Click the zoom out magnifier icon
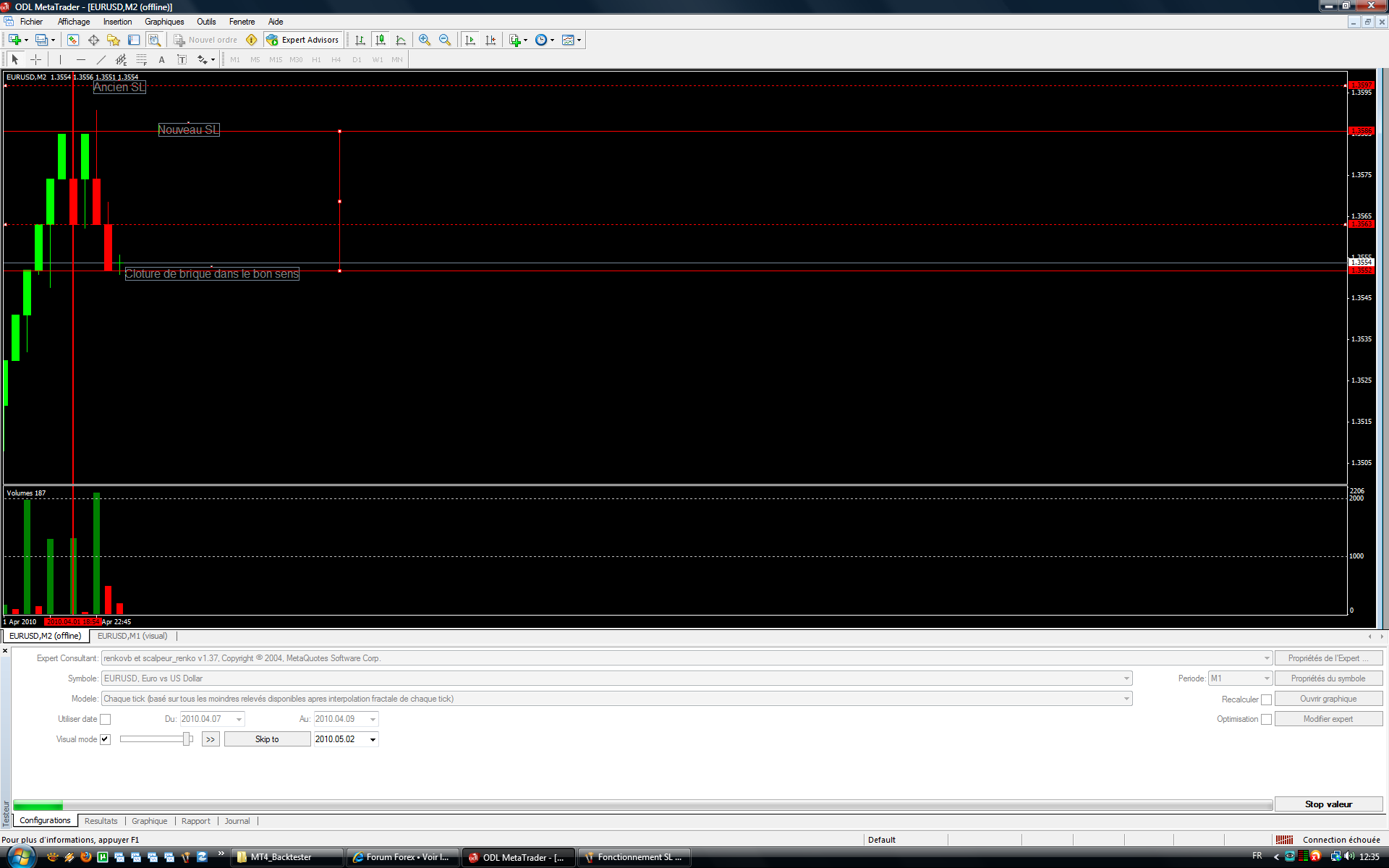Image resolution: width=1389 pixels, height=868 pixels. 445,40
